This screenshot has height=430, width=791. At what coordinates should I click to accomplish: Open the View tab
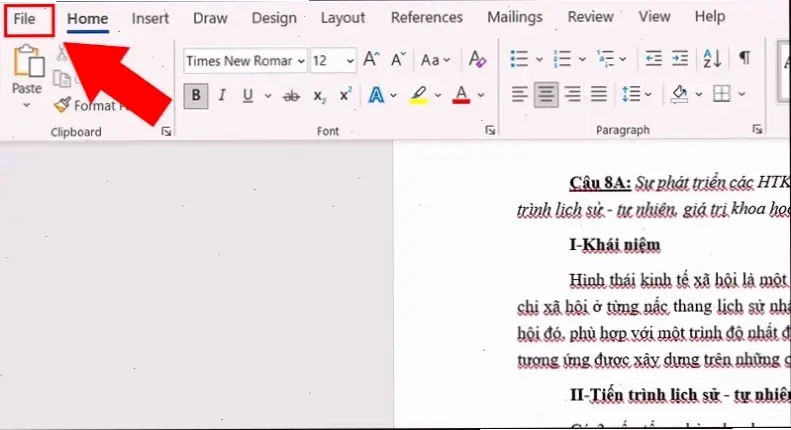click(654, 17)
